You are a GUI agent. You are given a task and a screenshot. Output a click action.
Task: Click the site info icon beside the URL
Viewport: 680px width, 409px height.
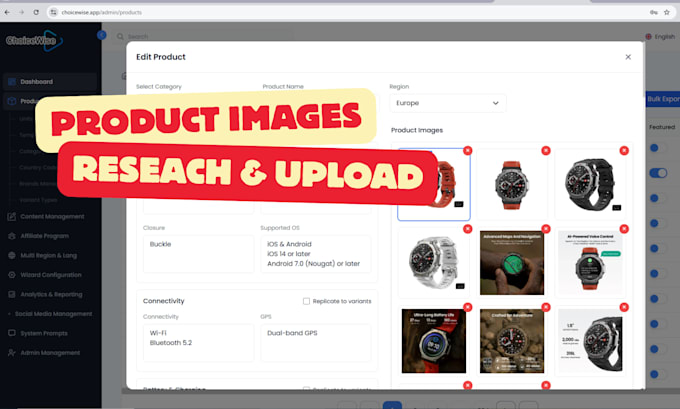click(53, 12)
